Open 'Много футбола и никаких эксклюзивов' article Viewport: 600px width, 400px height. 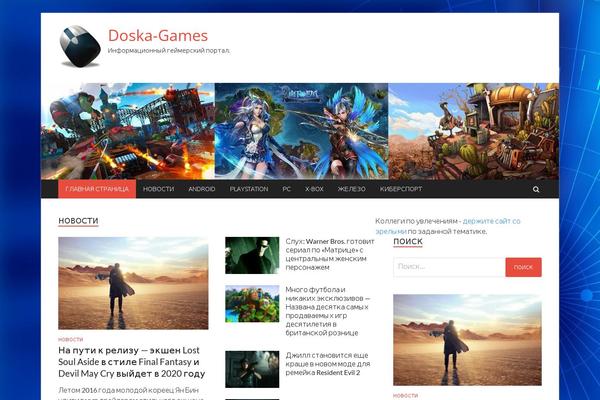pyautogui.click(x=328, y=311)
